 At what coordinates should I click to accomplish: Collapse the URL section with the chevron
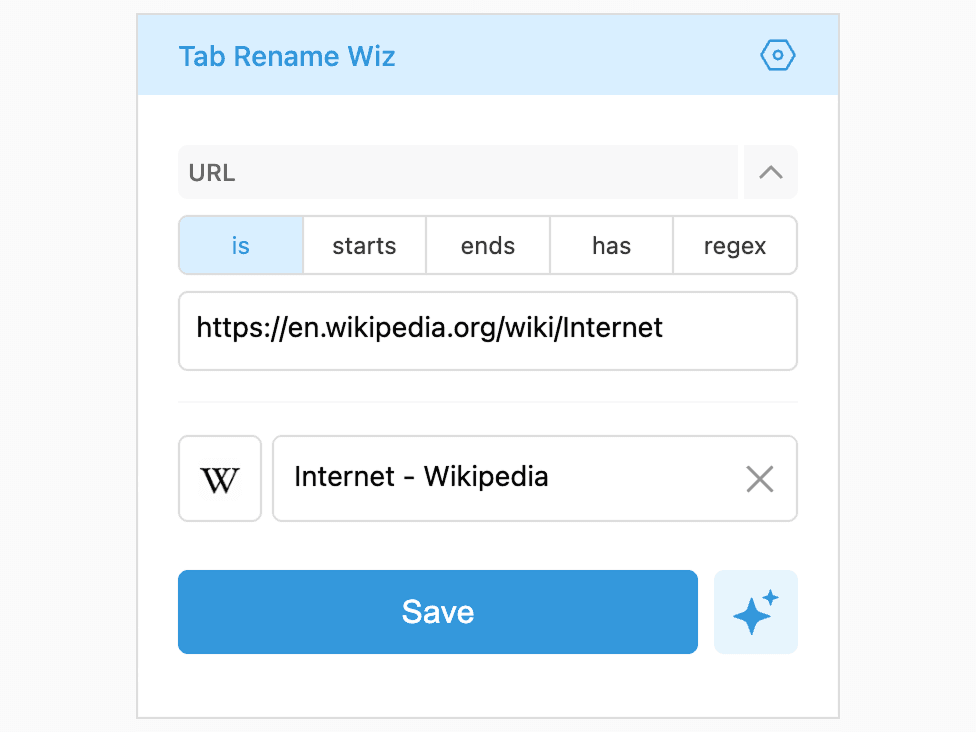(x=771, y=172)
